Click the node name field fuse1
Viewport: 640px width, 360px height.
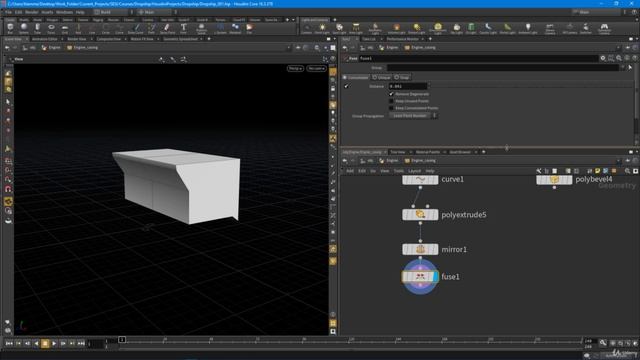(x=478, y=58)
